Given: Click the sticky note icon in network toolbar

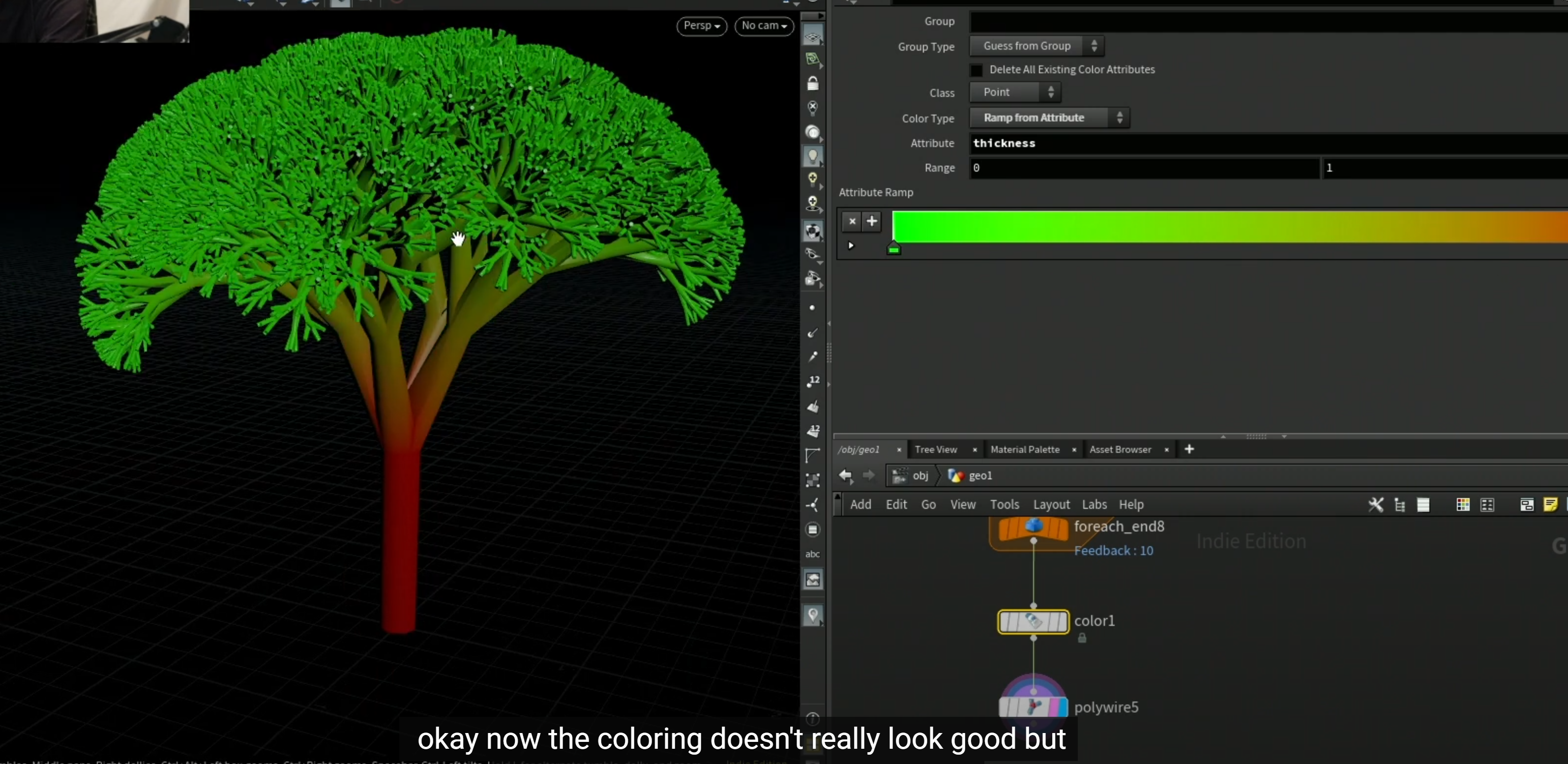Looking at the screenshot, I should click(1550, 505).
